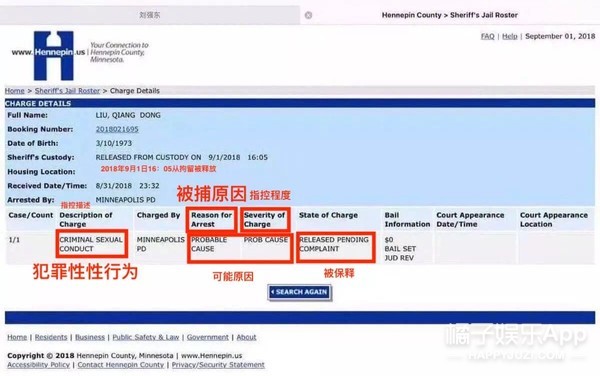
Task: Open Government footer link
Action: (x=208, y=337)
